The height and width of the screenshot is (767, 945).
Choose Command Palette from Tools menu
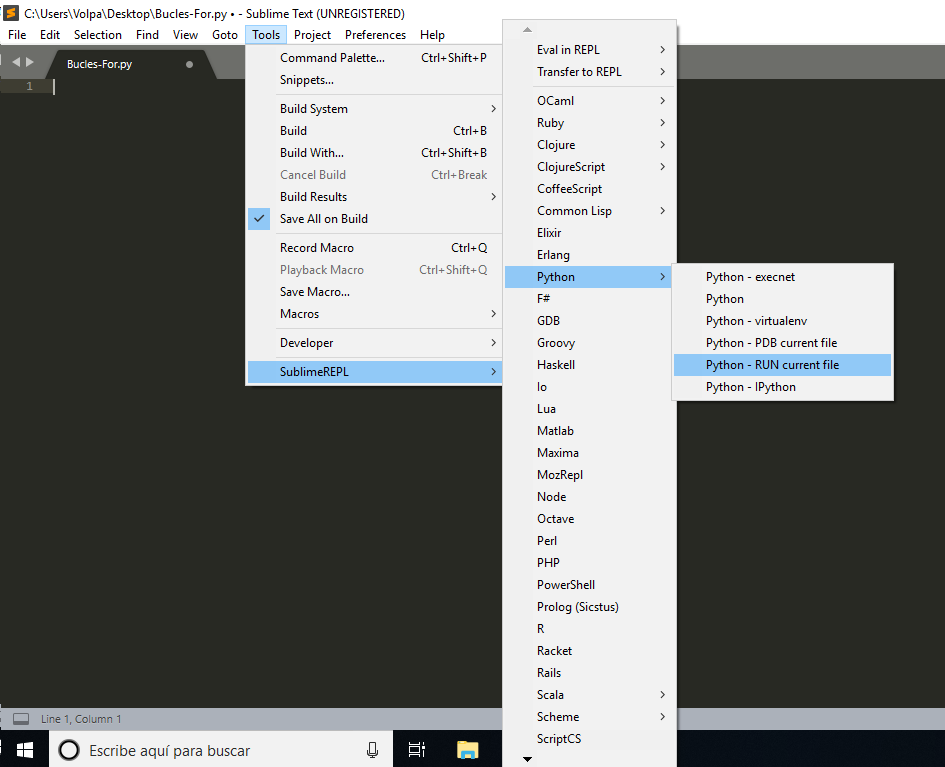pos(332,58)
